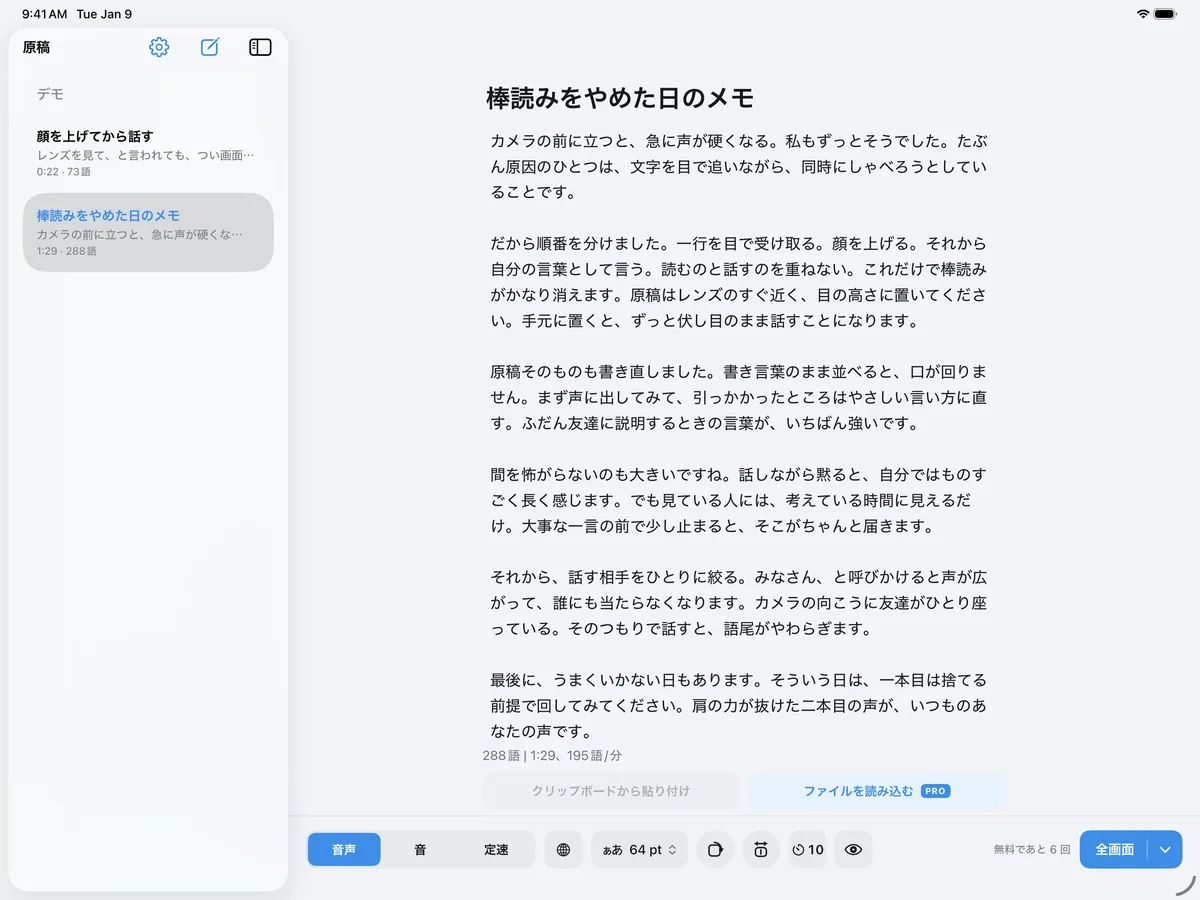Click paragraph starting 最後に、うまくいかない日も
This screenshot has height=900, width=1200.
coord(740,706)
